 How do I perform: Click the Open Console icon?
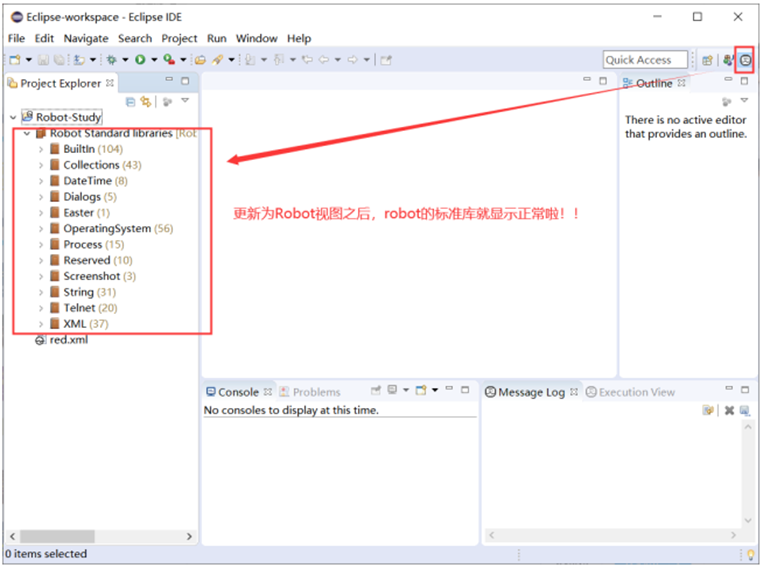[421, 390]
